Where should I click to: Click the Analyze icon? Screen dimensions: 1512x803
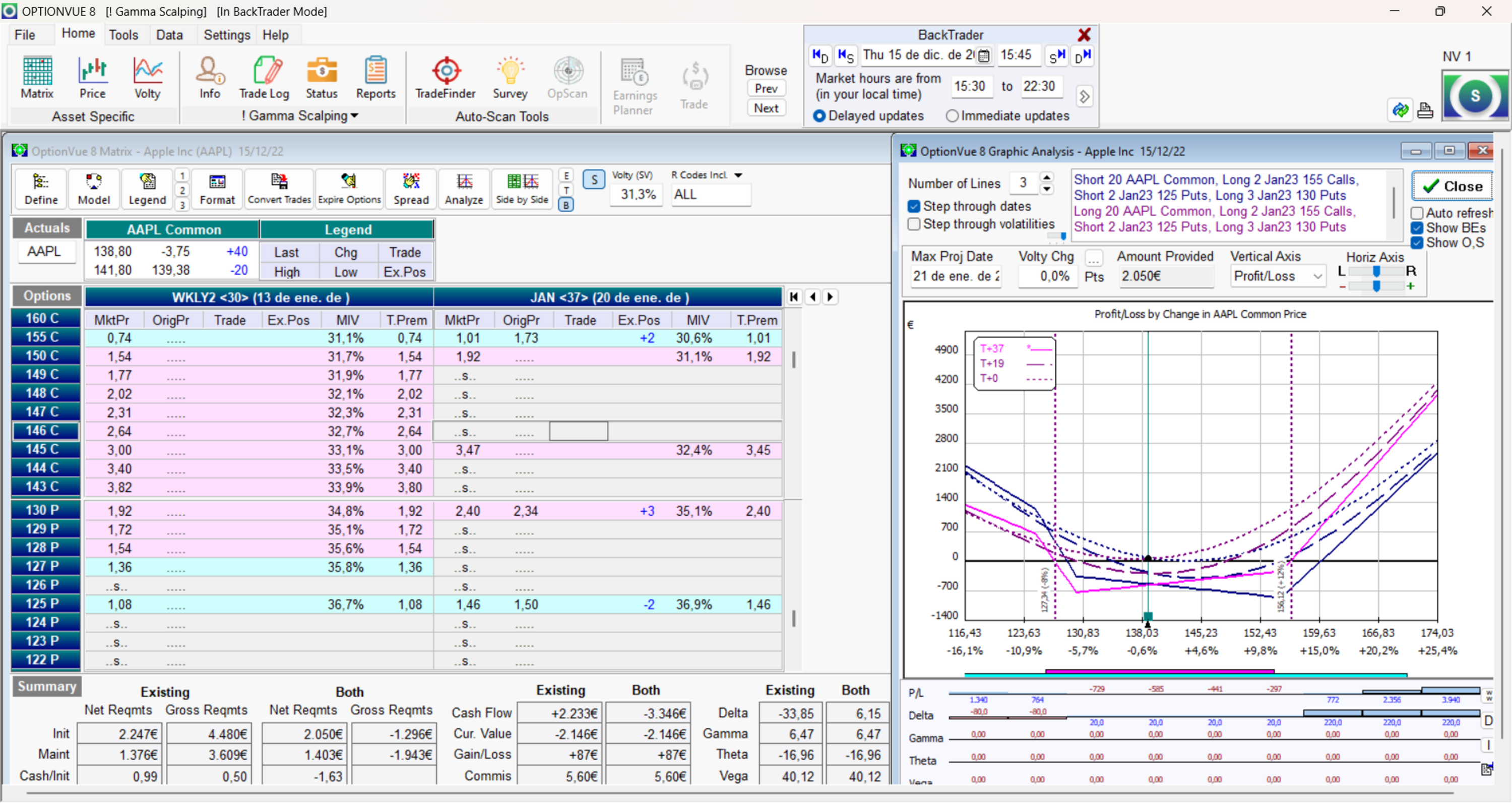(x=464, y=189)
